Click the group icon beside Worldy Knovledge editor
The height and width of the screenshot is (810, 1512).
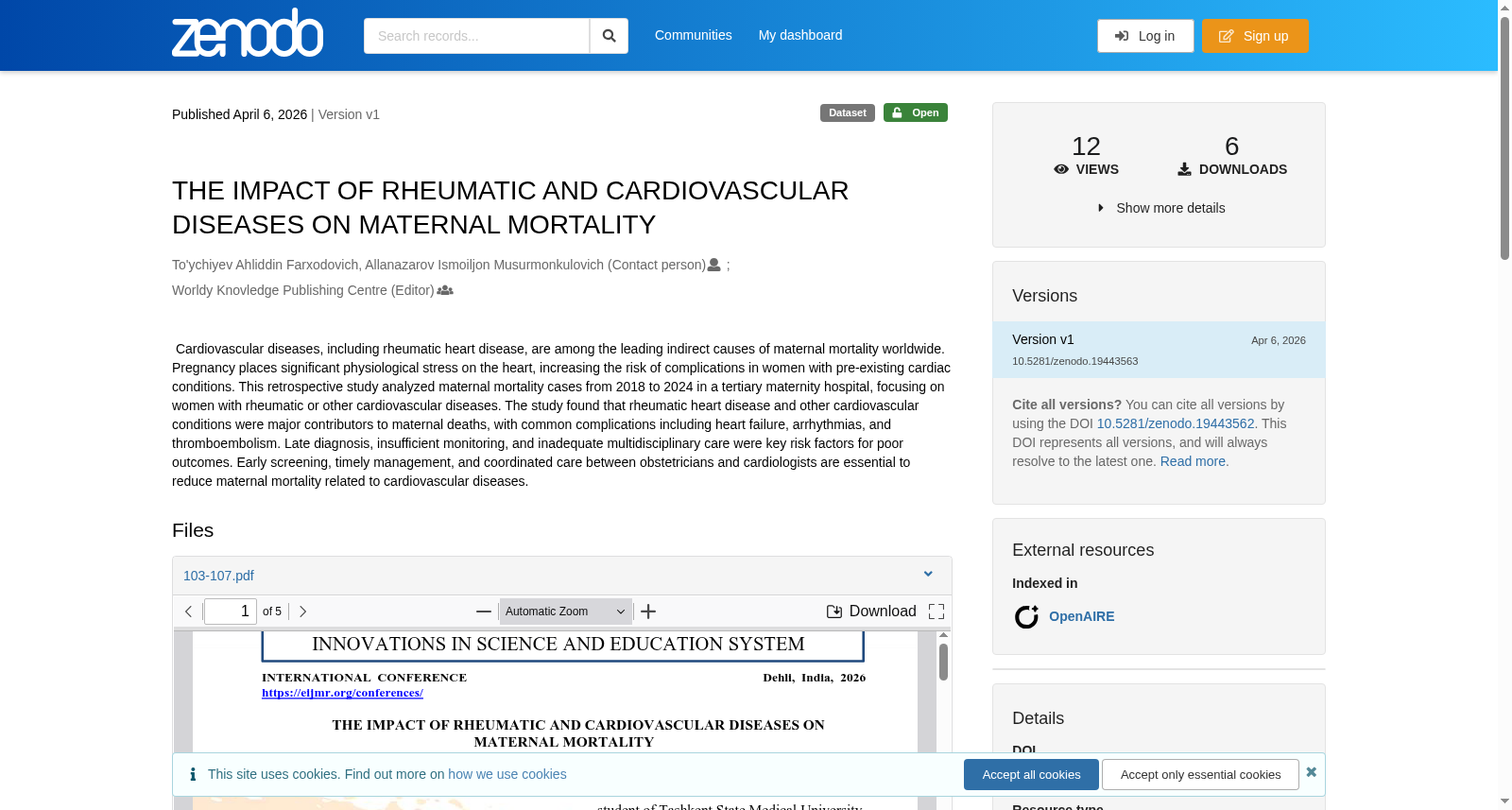click(445, 290)
